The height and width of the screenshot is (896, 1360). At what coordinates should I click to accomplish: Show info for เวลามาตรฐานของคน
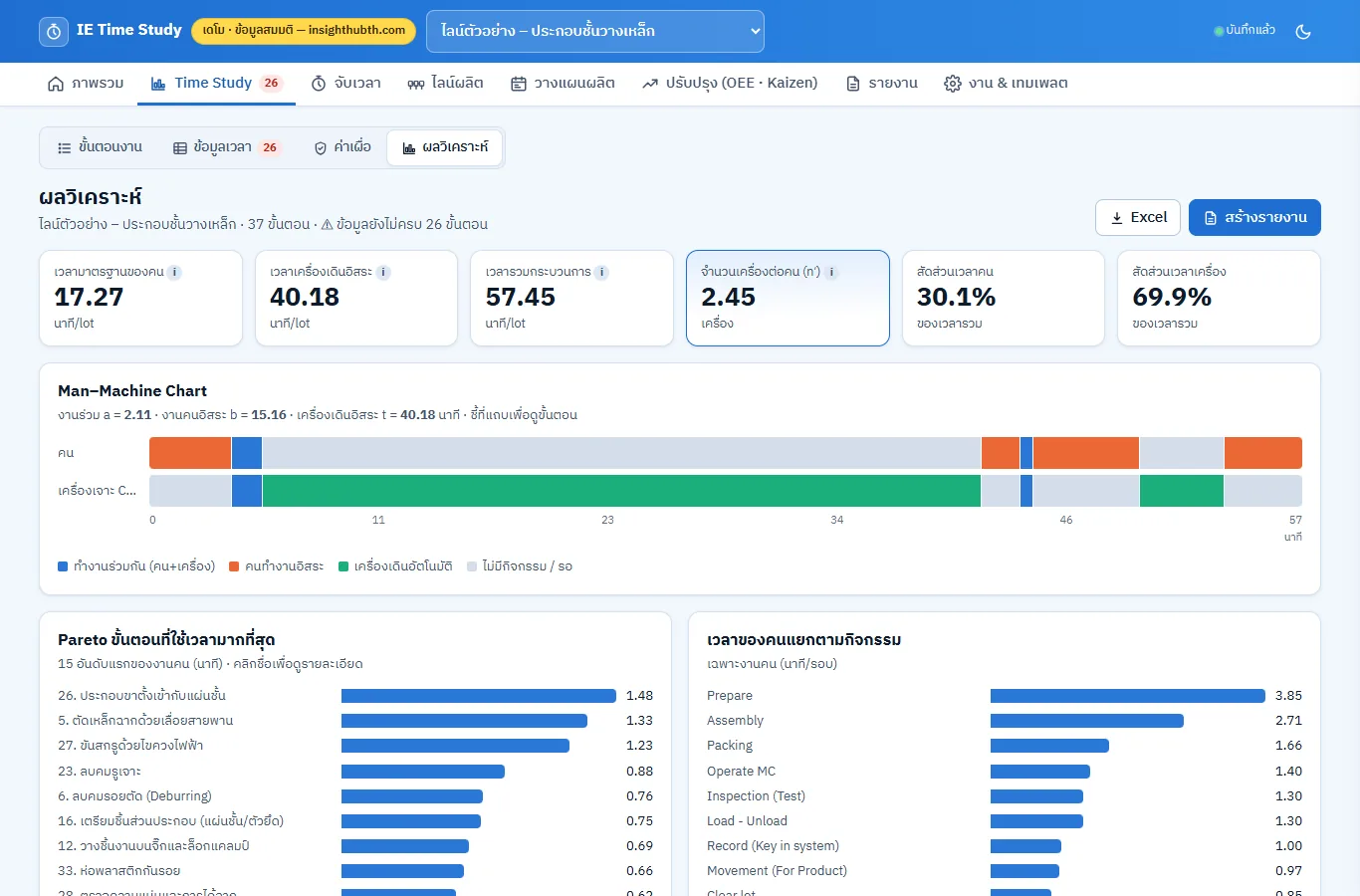point(174,272)
